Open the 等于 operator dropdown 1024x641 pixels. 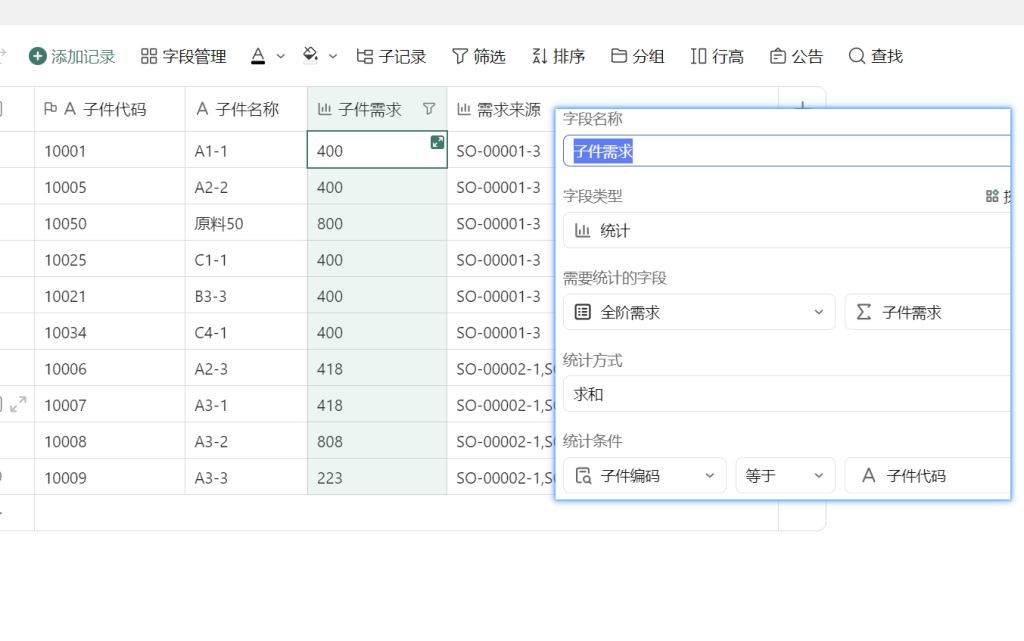pos(785,475)
